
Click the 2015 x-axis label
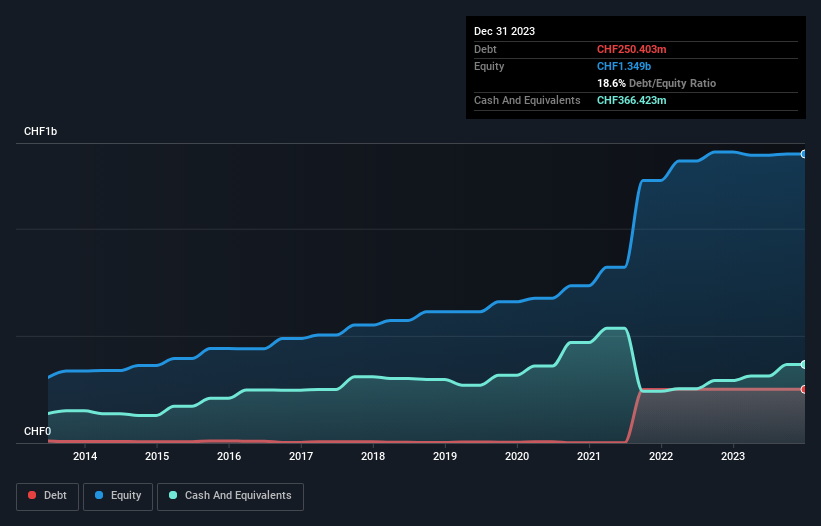pyautogui.click(x=157, y=456)
